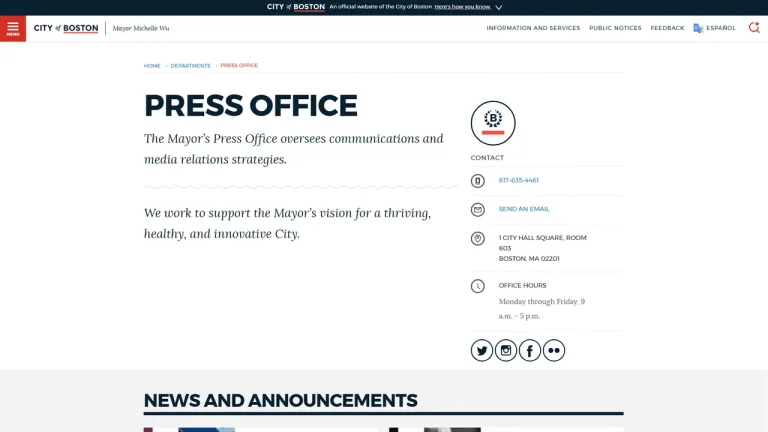
Task: Click the Press Office breadcrumb
Action: pyautogui.click(x=239, y=65)
